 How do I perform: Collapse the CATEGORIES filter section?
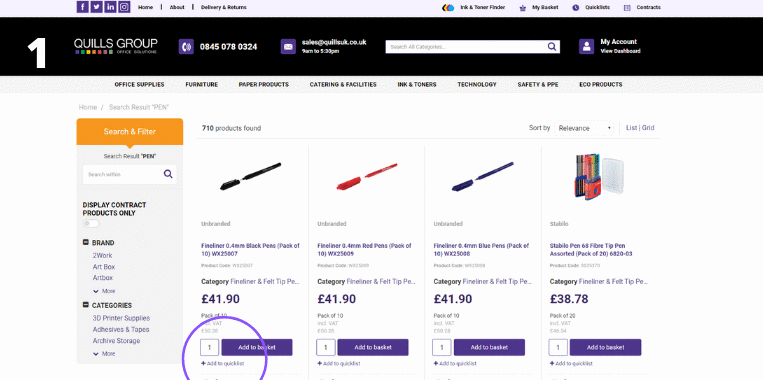click(86, 305)
